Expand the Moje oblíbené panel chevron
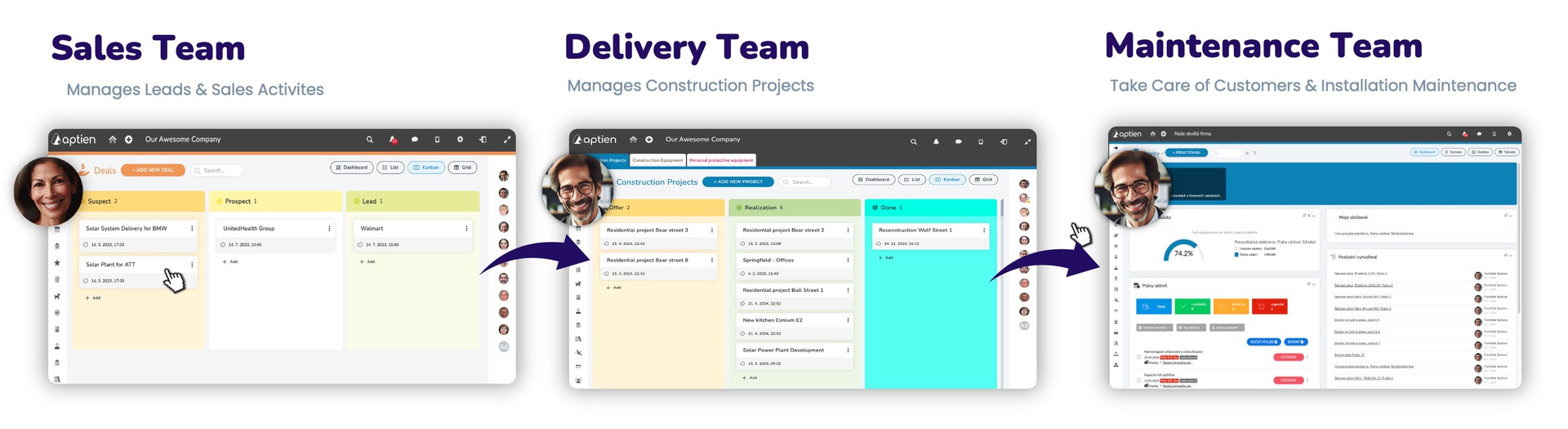1568x429 pixels. pos(1511,216)
